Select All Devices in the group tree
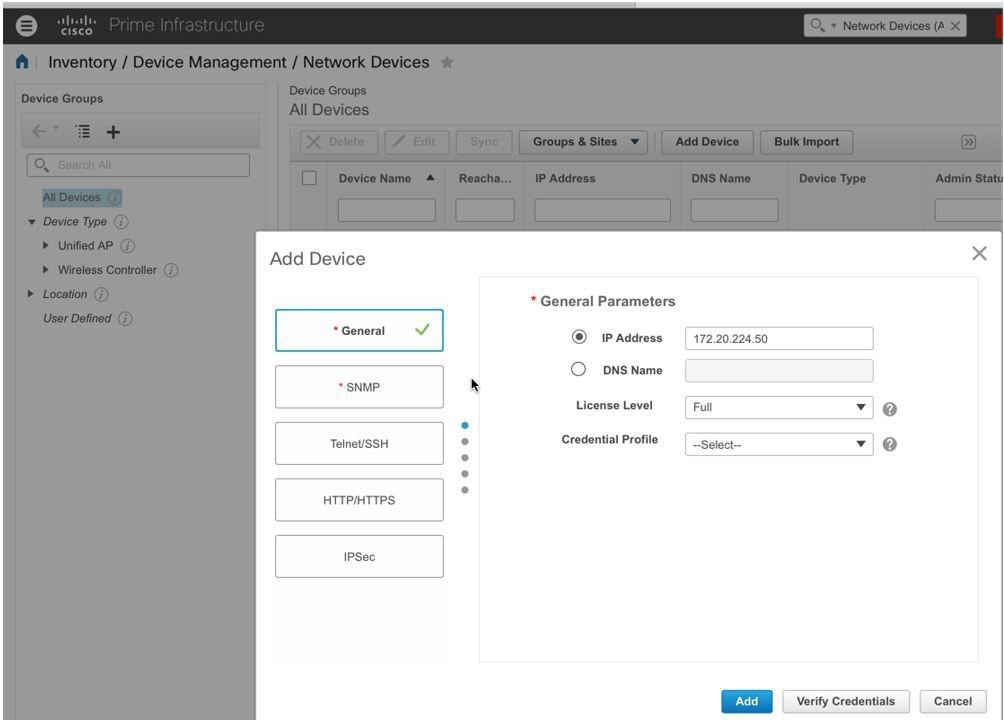Screen dimensions: 1004x720 click(x=72, y=197)
